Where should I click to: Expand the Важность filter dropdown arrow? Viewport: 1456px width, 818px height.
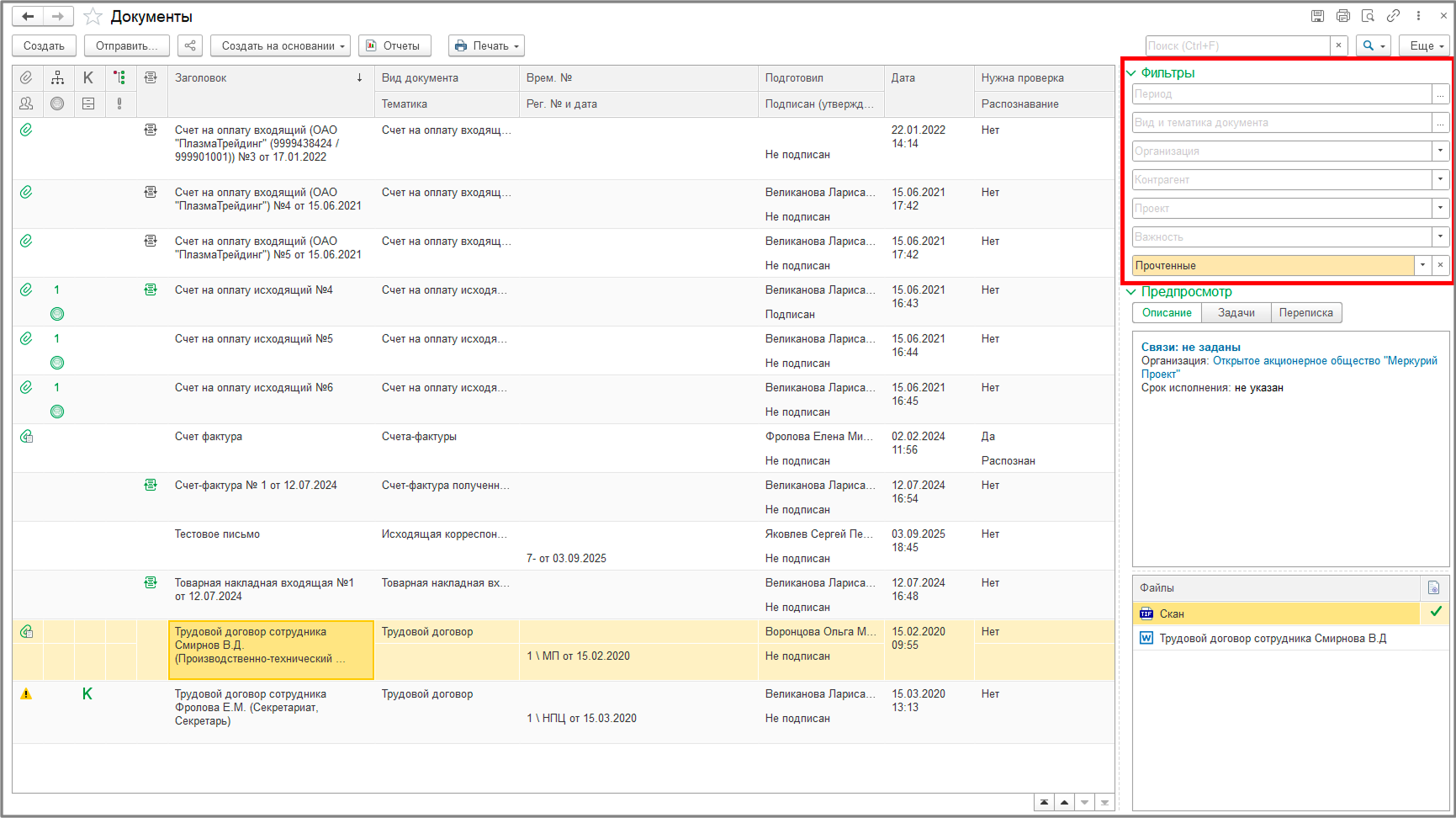(1441, 236)
